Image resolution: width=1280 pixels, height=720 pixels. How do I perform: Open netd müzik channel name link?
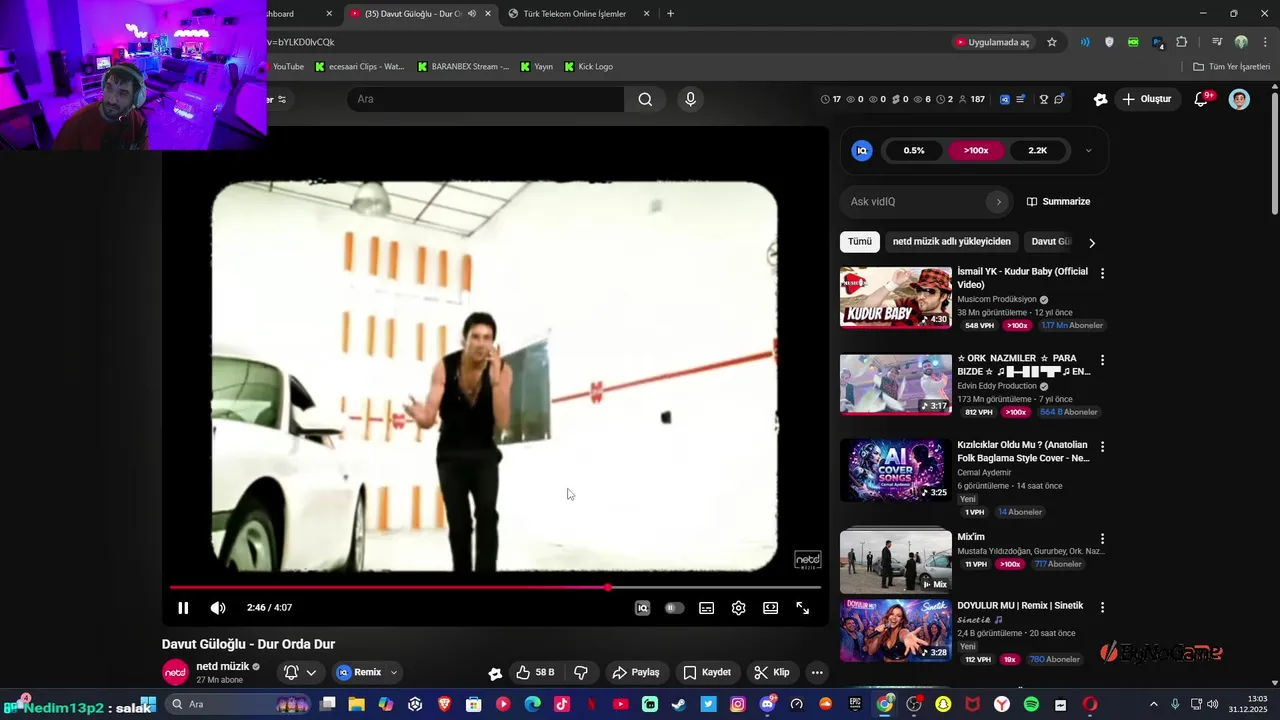222,666
